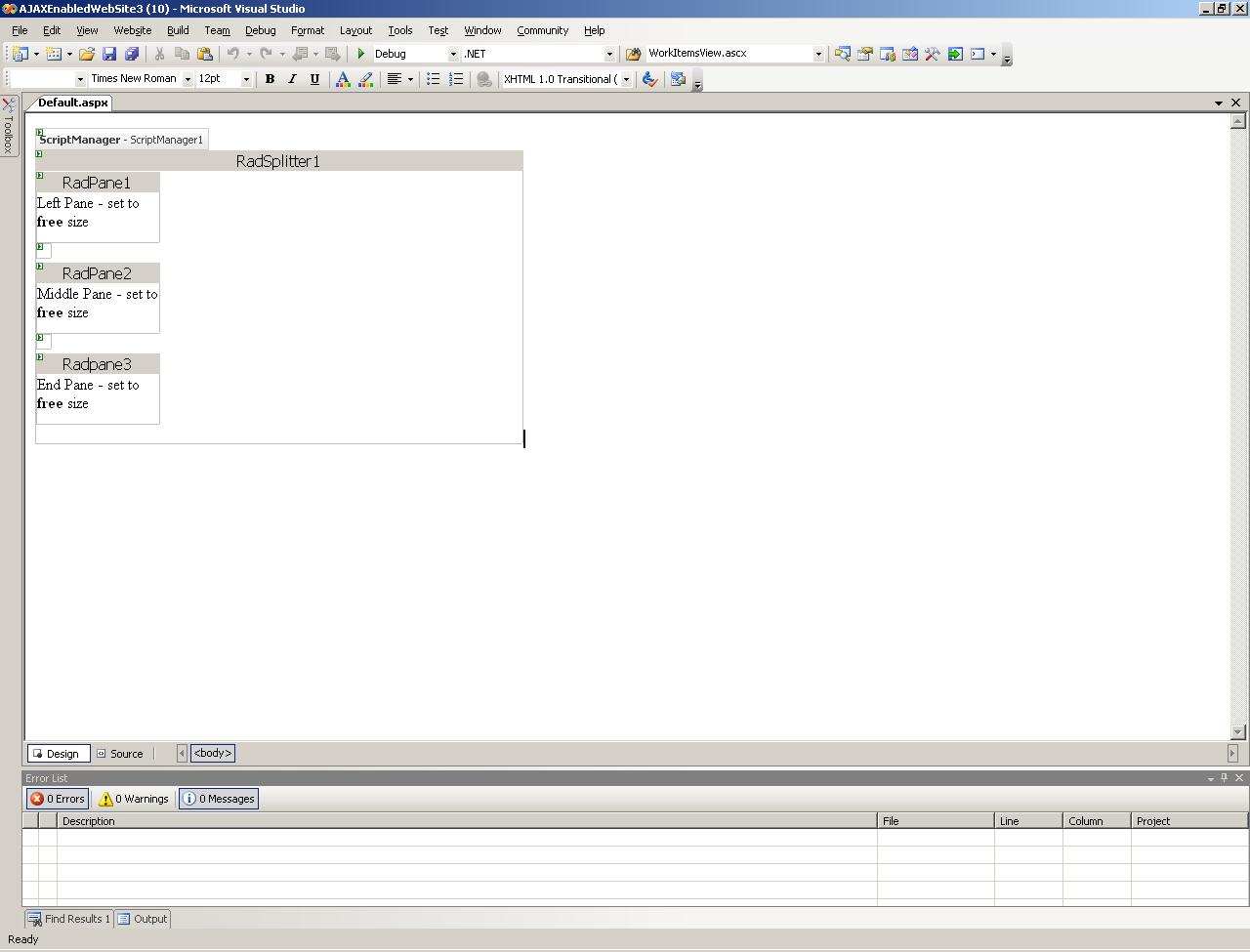Click the Find in Files icon
Screen dimensions: 1250x952
tap(633, 54)
